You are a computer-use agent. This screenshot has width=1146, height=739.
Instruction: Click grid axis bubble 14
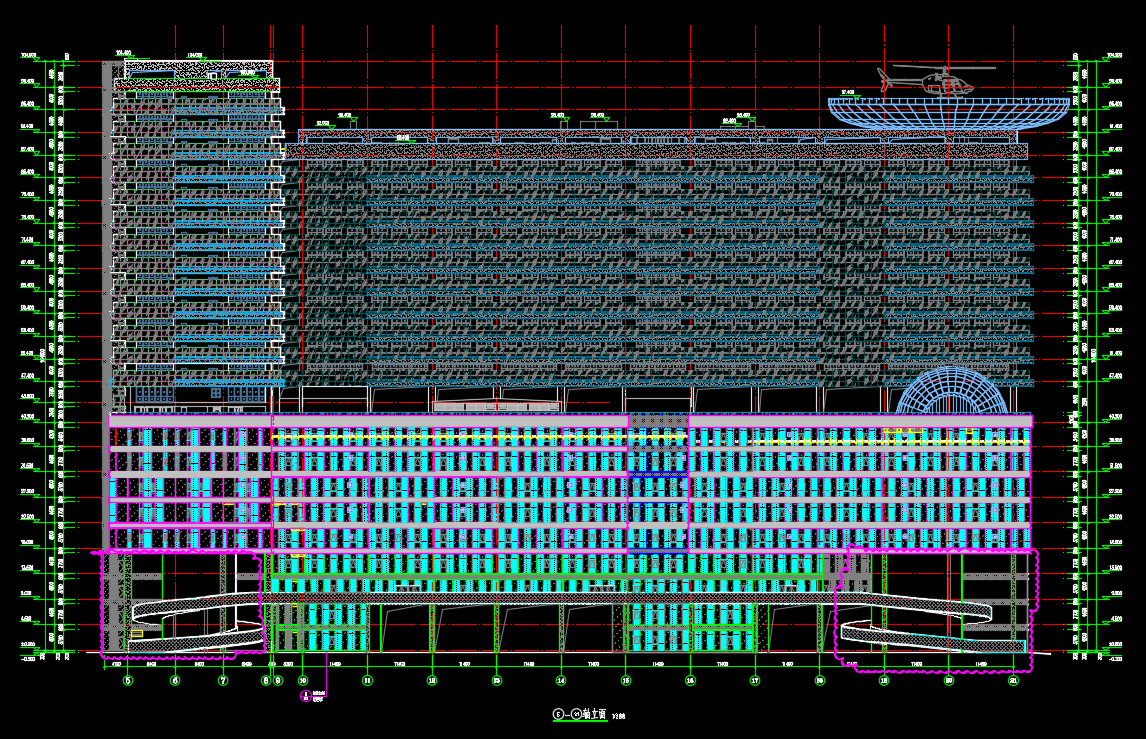point(561,681)
